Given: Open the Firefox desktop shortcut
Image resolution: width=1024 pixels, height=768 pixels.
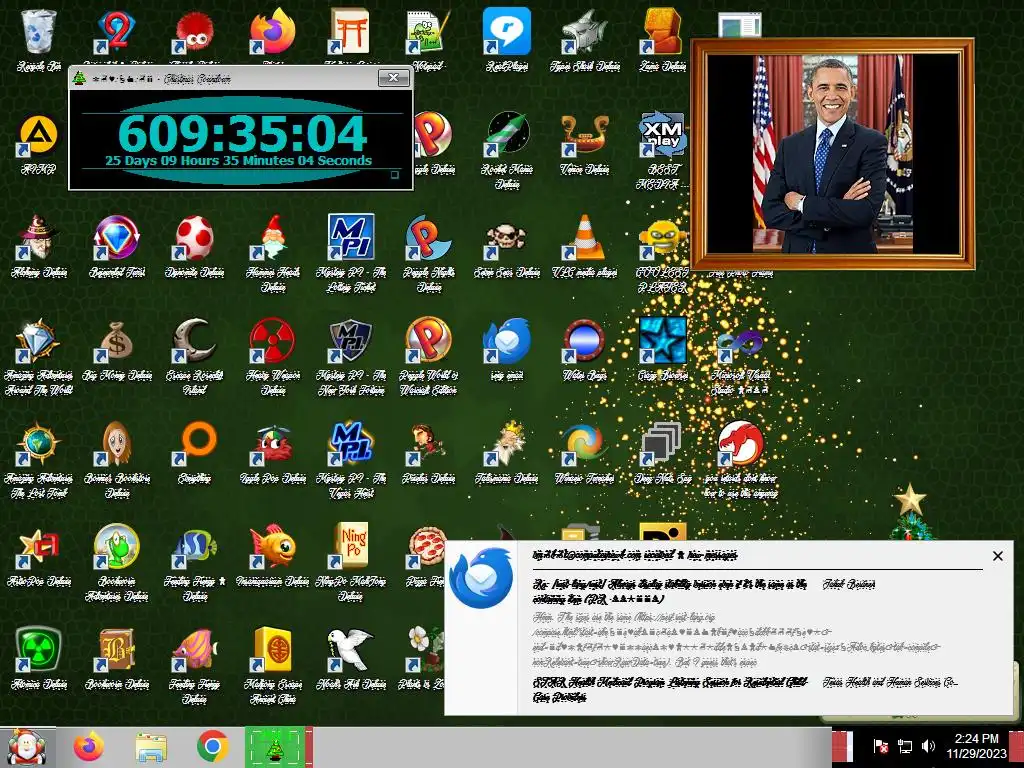Looking at the screenshot, I should (272, 31).
